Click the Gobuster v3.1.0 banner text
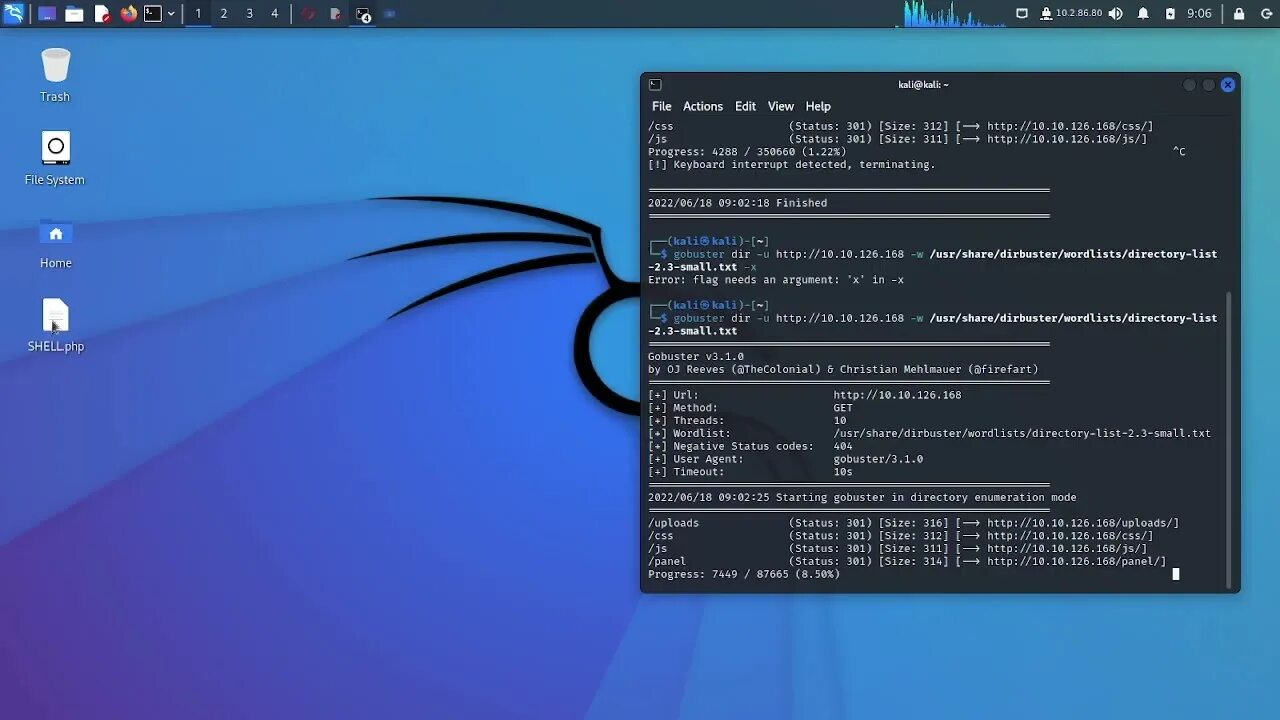 click(696, 357)
